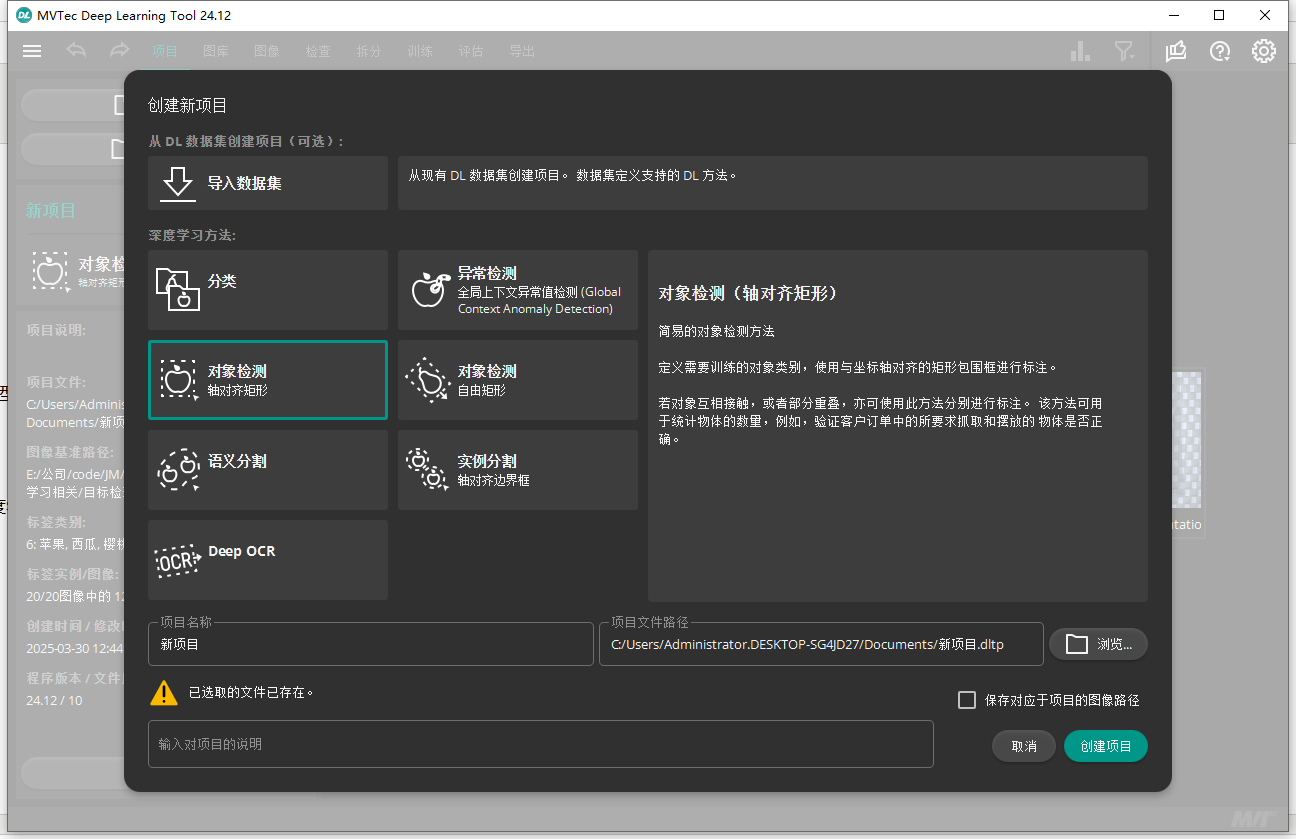Select the 分类 classification method
Image resolution: width=1296 pixels, height=839 pixels.
(267, 290)
